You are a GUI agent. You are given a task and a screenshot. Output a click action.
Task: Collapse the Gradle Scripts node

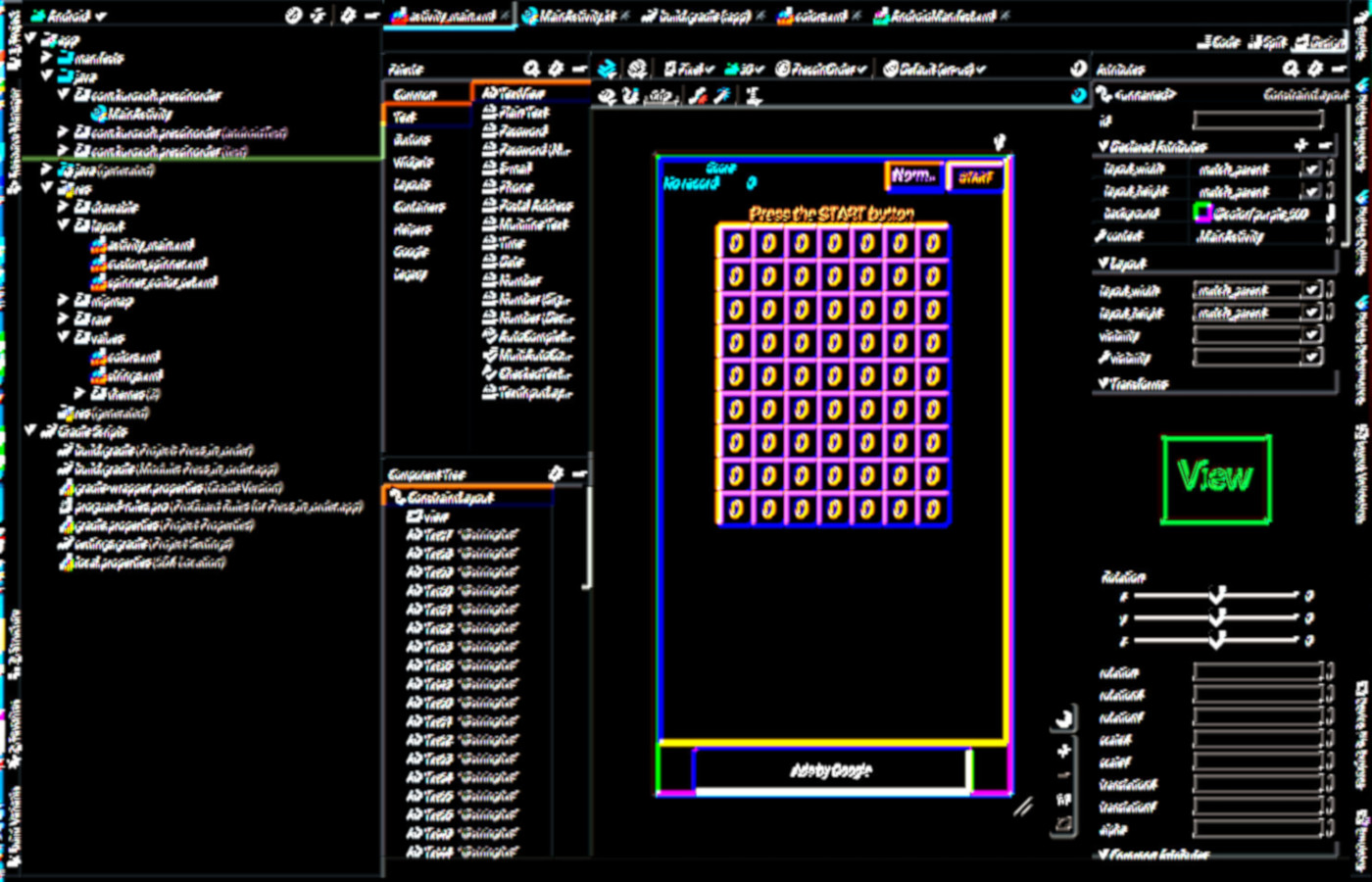click(30, 431)
